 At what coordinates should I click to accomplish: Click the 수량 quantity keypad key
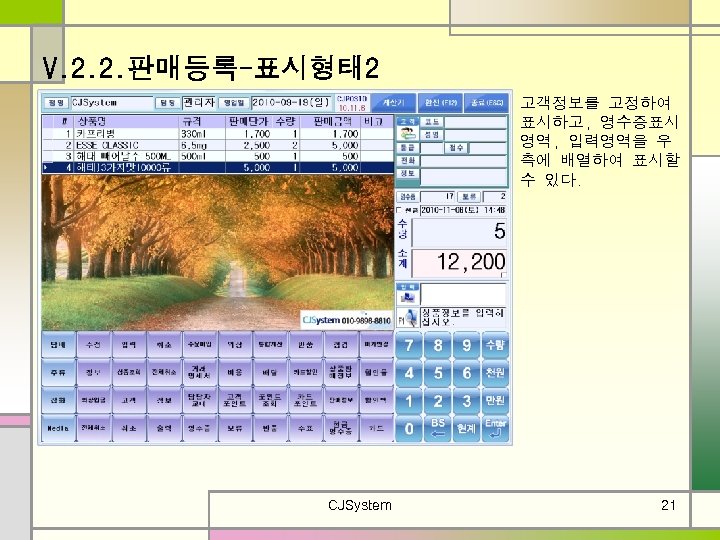coord(495,344)
